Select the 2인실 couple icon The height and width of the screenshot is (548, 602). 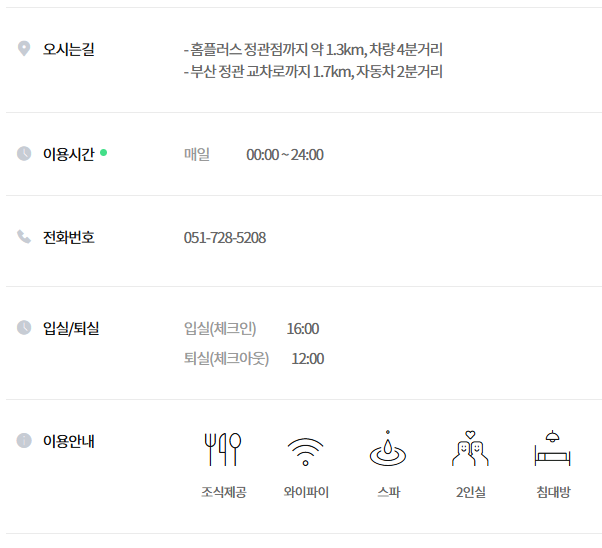click(470, 448)
